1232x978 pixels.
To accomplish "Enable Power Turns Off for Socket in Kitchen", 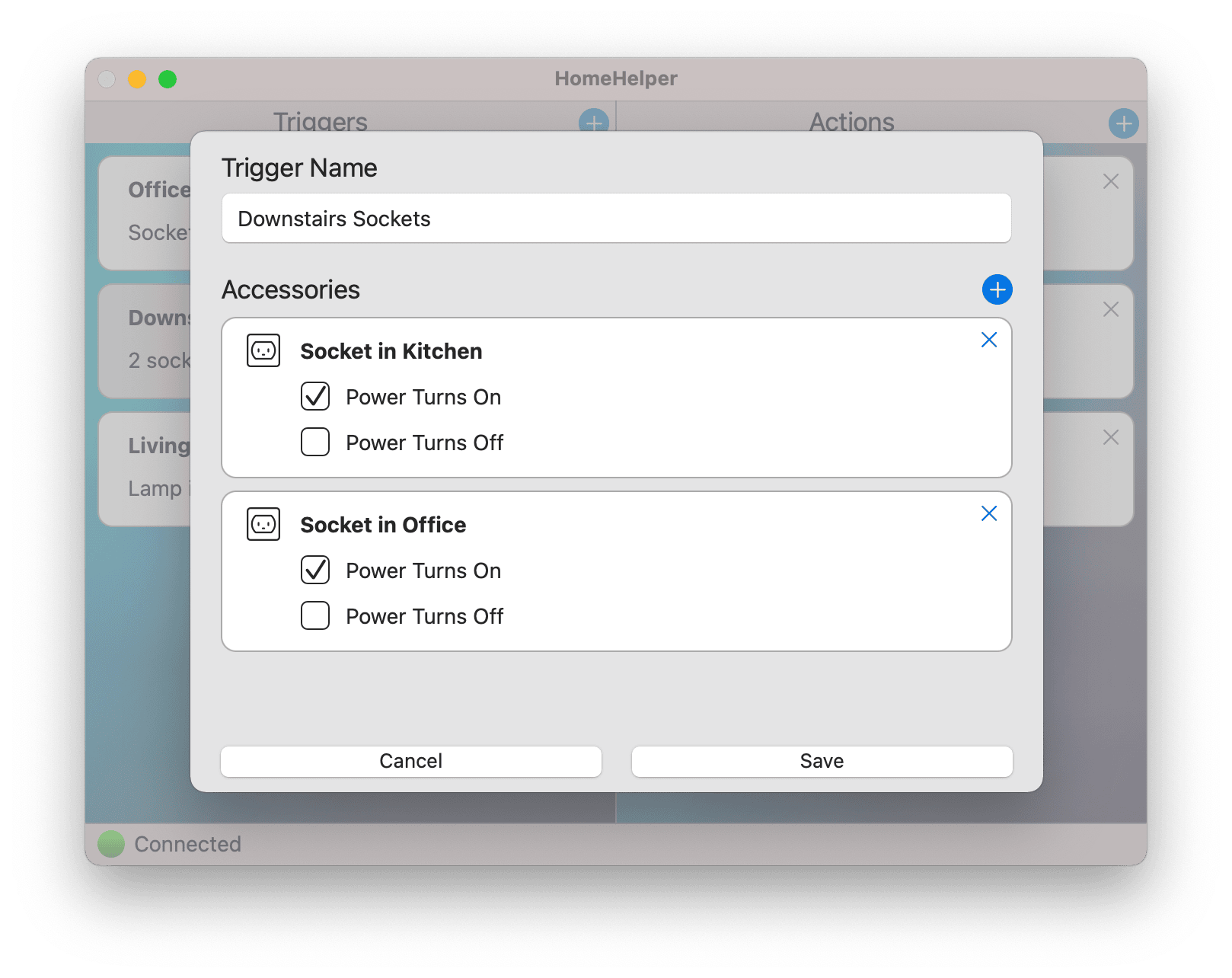I will (x=314, y=442).
